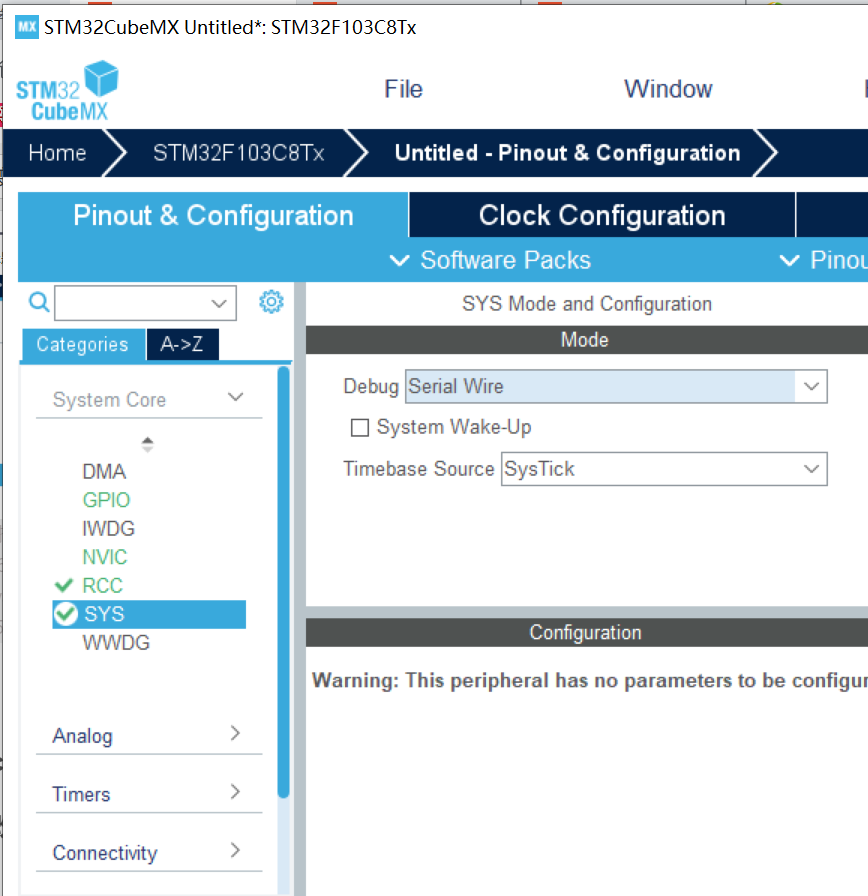This screenshot has height=896, width=868.
Task: Select IWDG in the peripheral list
Action: click(x=109, y=529)
